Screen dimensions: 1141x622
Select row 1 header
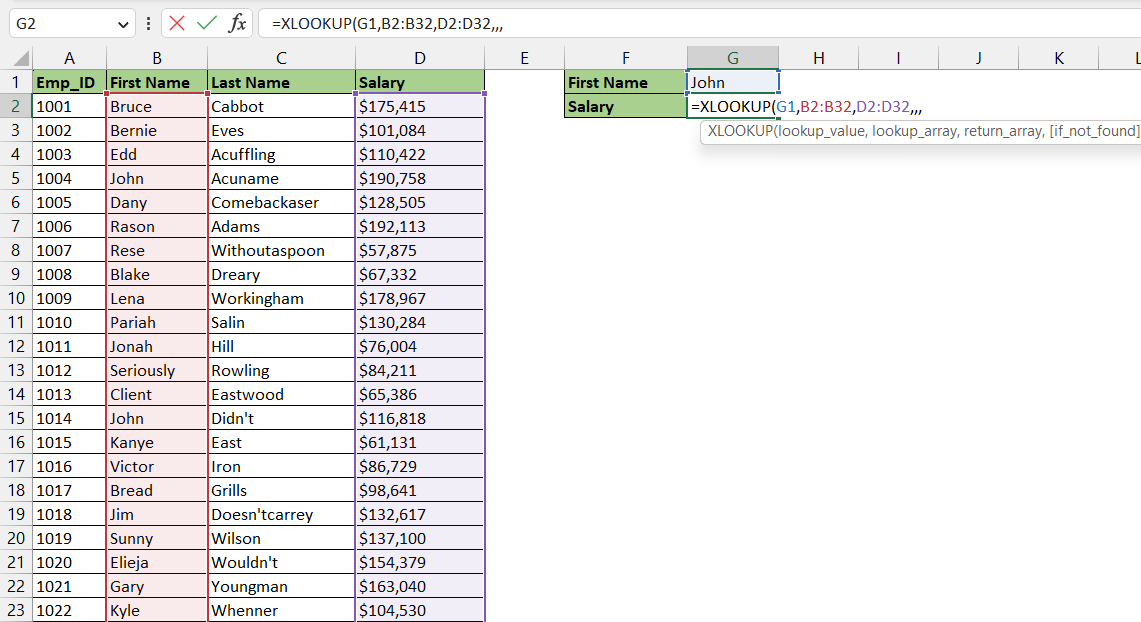15,82
